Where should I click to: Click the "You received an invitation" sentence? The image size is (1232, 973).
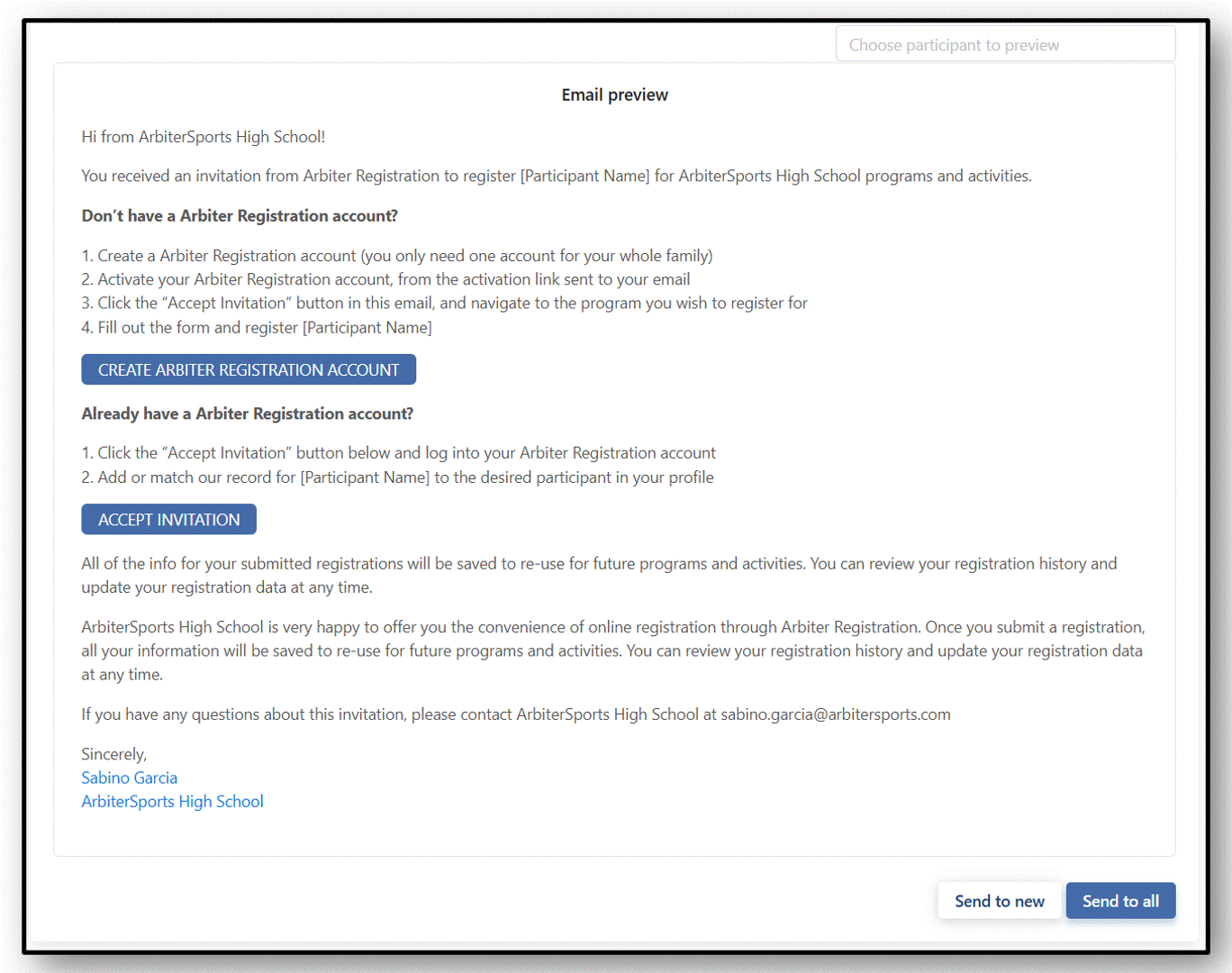pyautogui.click(x=557, y=176)
